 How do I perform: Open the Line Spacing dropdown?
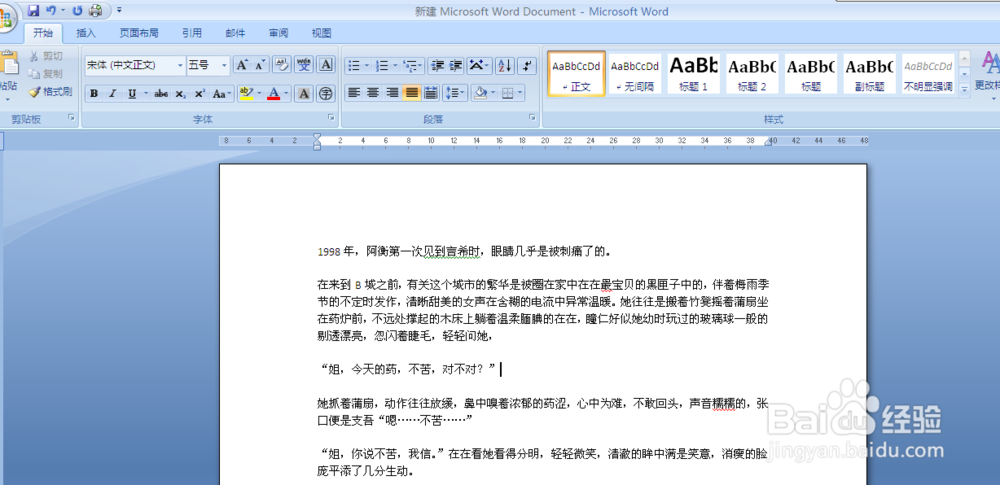455,94
